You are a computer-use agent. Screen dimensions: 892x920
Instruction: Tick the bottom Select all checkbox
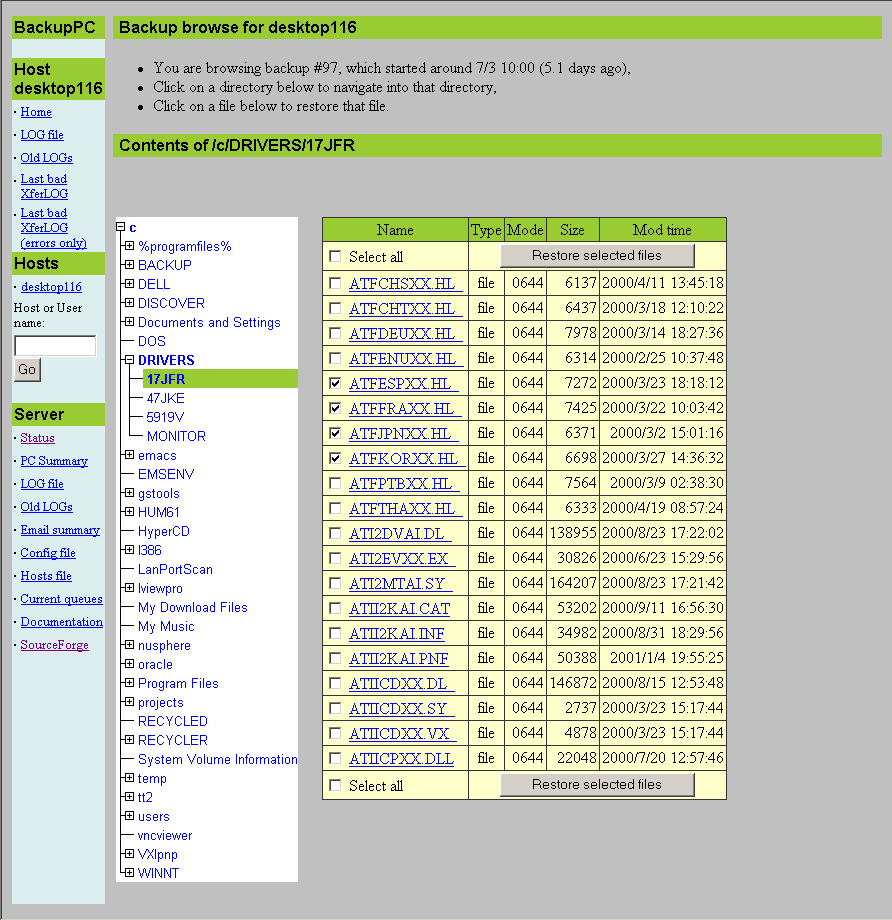click(335, 785)
